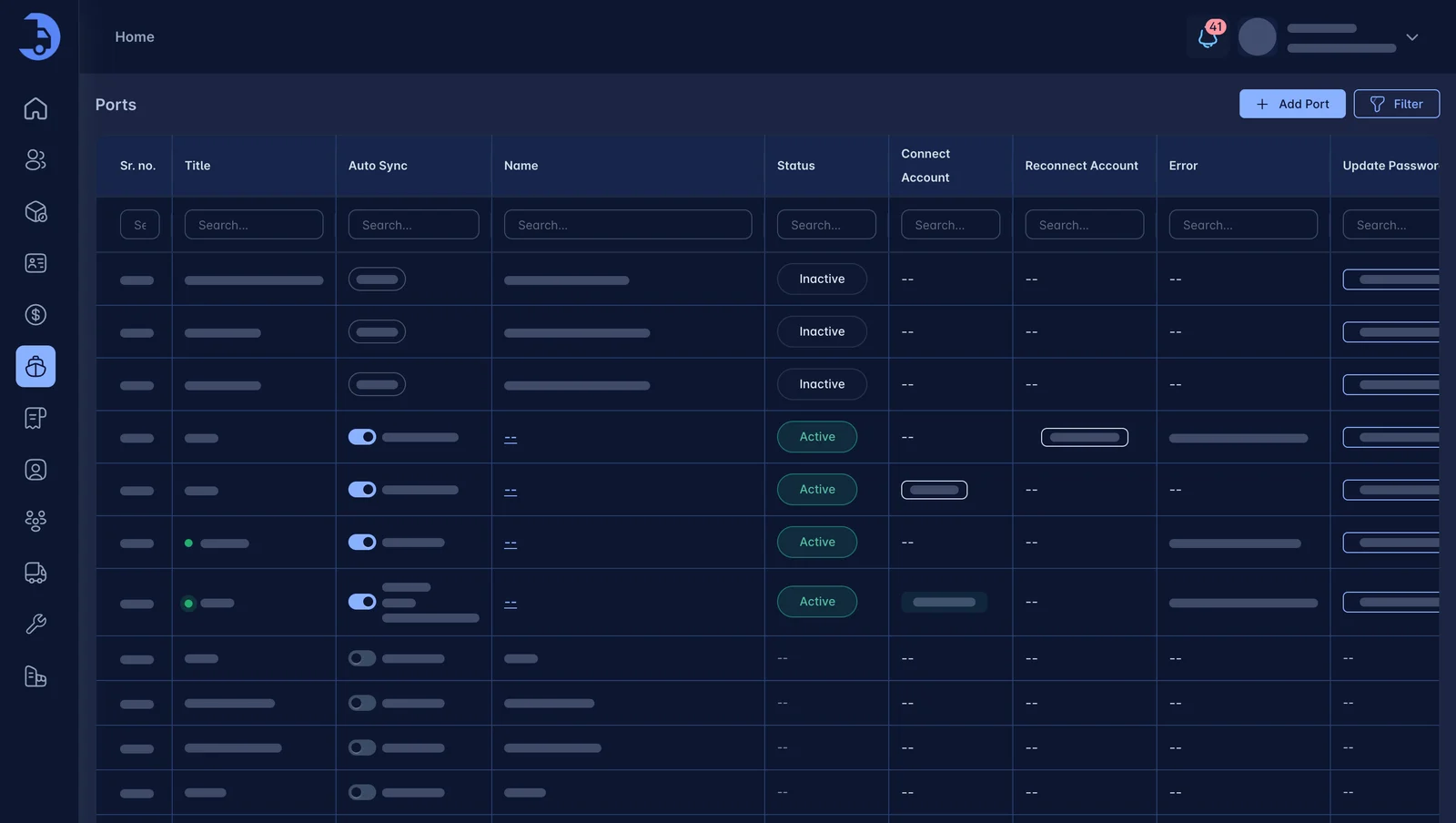
Task: Toggle Auto Sync in the row with three-line sync label
Action: click(362, 602)
